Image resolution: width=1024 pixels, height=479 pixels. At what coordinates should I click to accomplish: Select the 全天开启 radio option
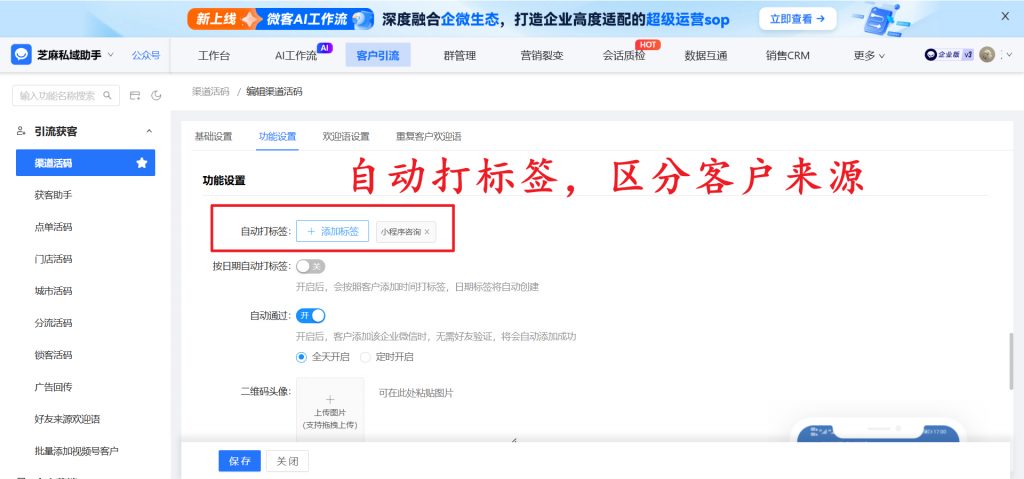301,357
